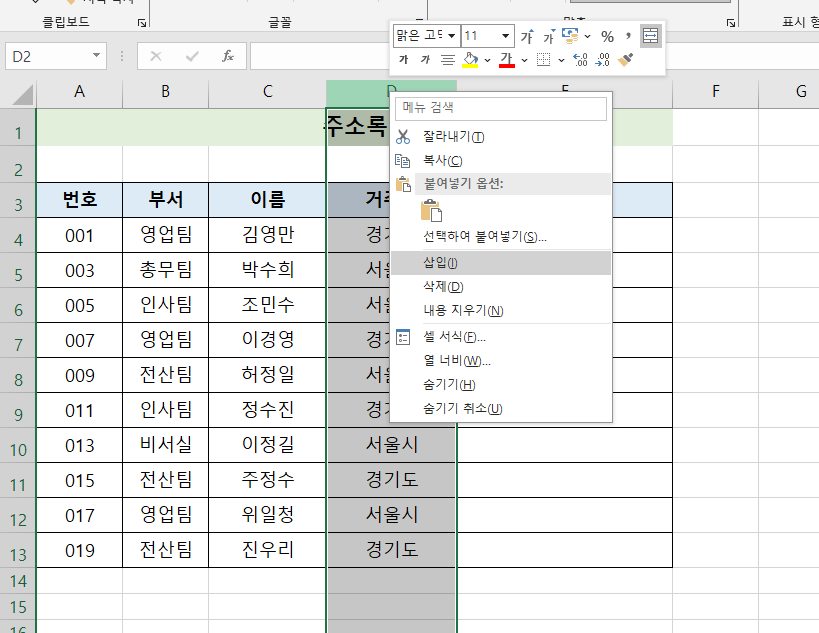Viewport: 819px width, 633px height.
Task: Select column G header
Action: (789, 92)
